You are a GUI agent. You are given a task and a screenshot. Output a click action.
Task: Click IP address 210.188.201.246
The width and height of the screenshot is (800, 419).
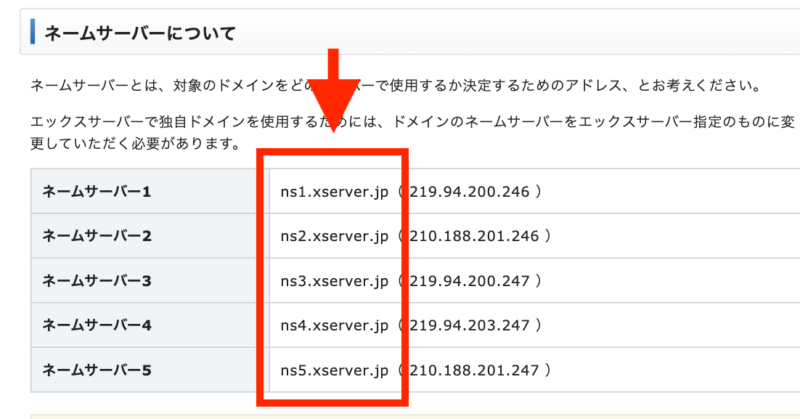point(474,236)
